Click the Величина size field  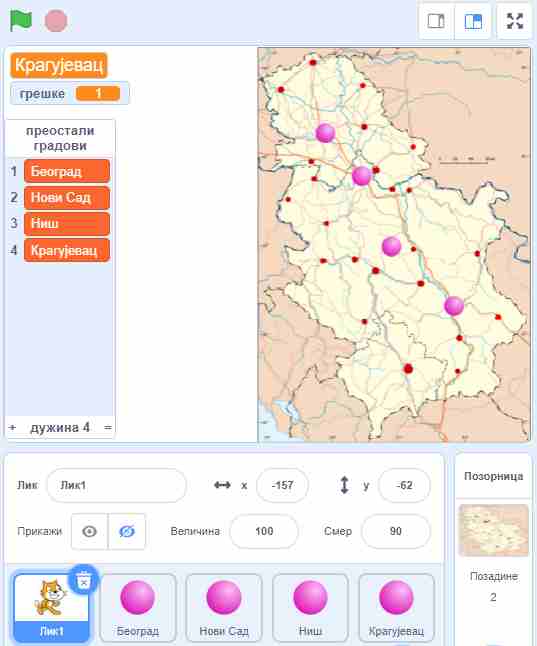[x=264, y=531]
